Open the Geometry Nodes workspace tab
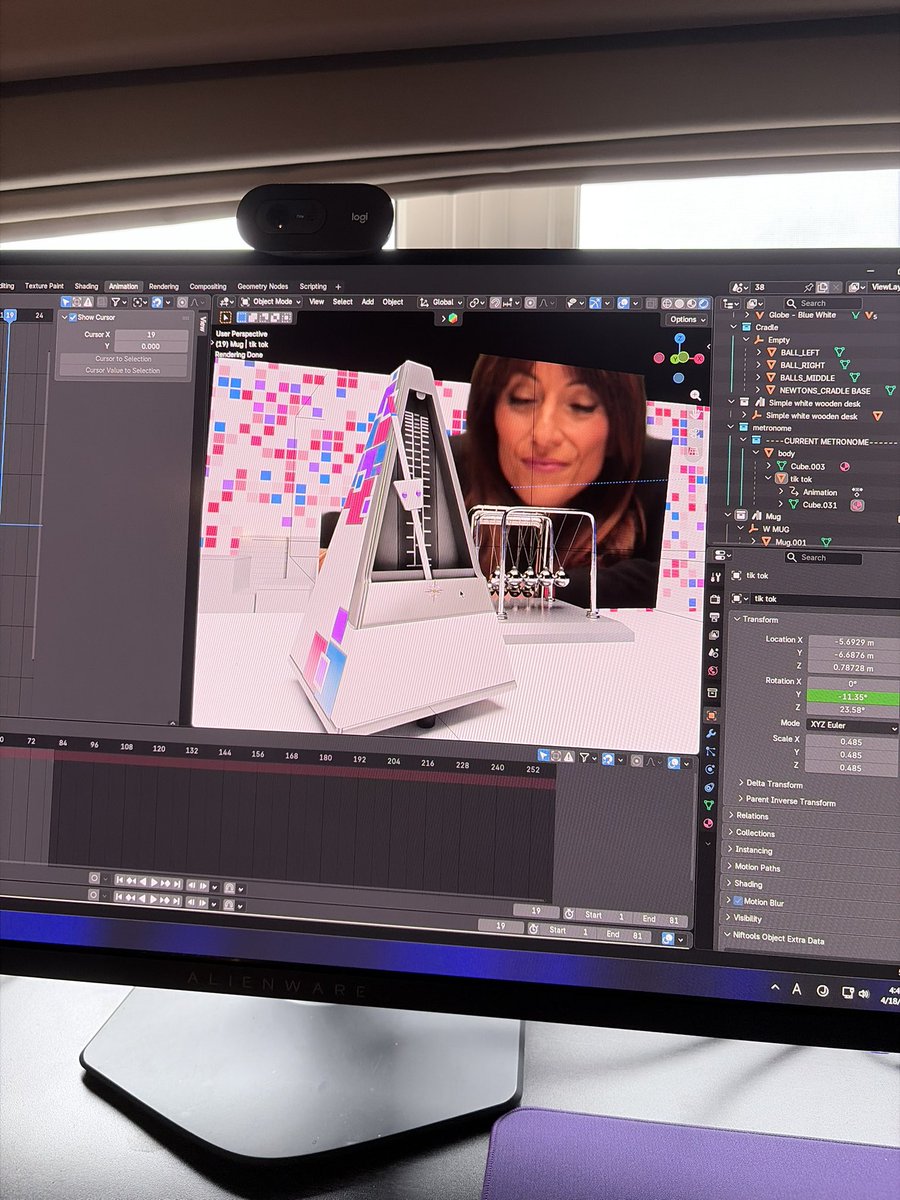 click(262, 286)
